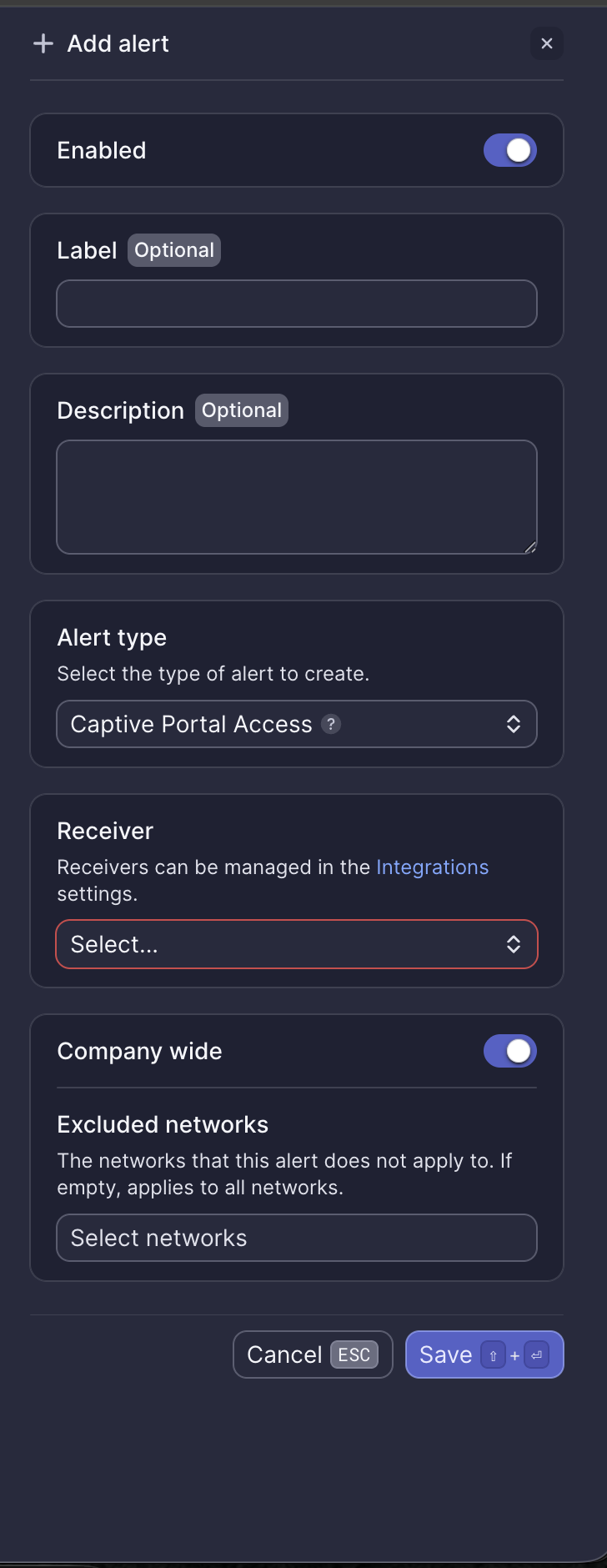Toggle the alert Enabled switch off and on
The image size is (607, 1568).
coord(509,150)
